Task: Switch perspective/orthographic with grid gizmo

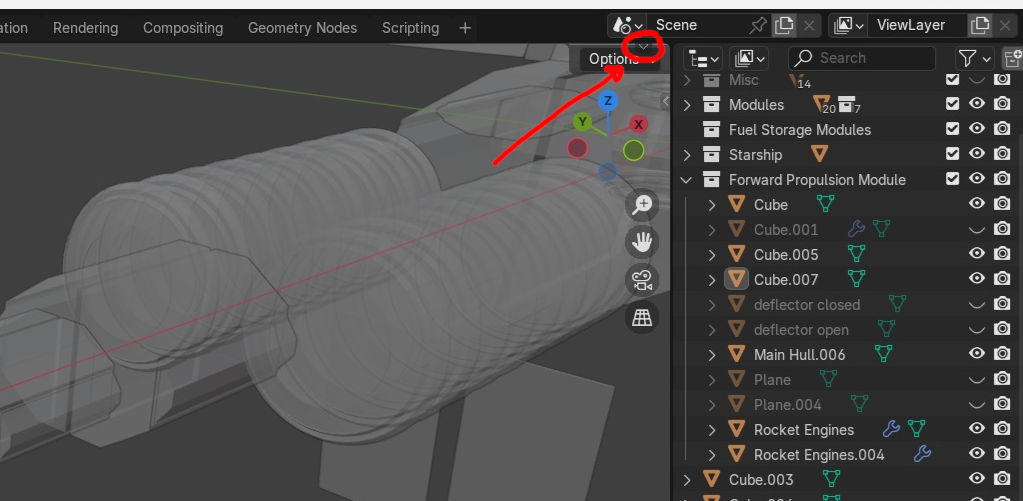Action: point(643,318)
